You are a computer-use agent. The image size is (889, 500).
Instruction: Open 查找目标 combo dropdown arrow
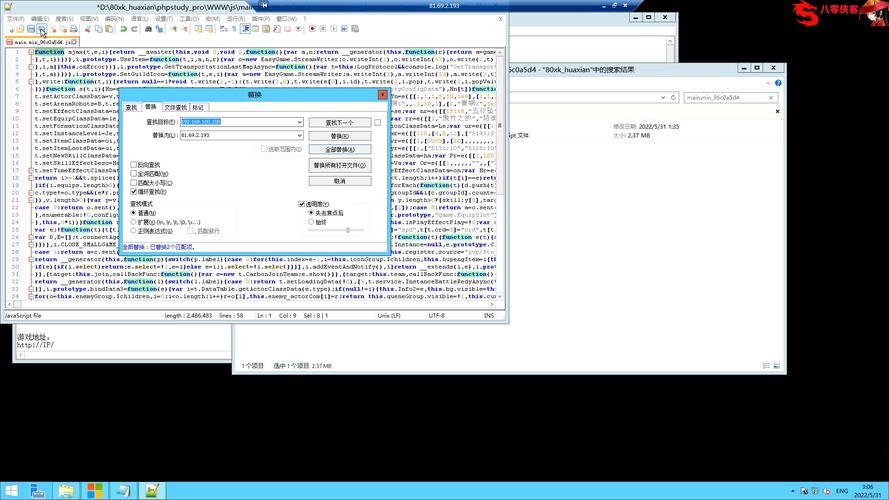click(299, 122)
